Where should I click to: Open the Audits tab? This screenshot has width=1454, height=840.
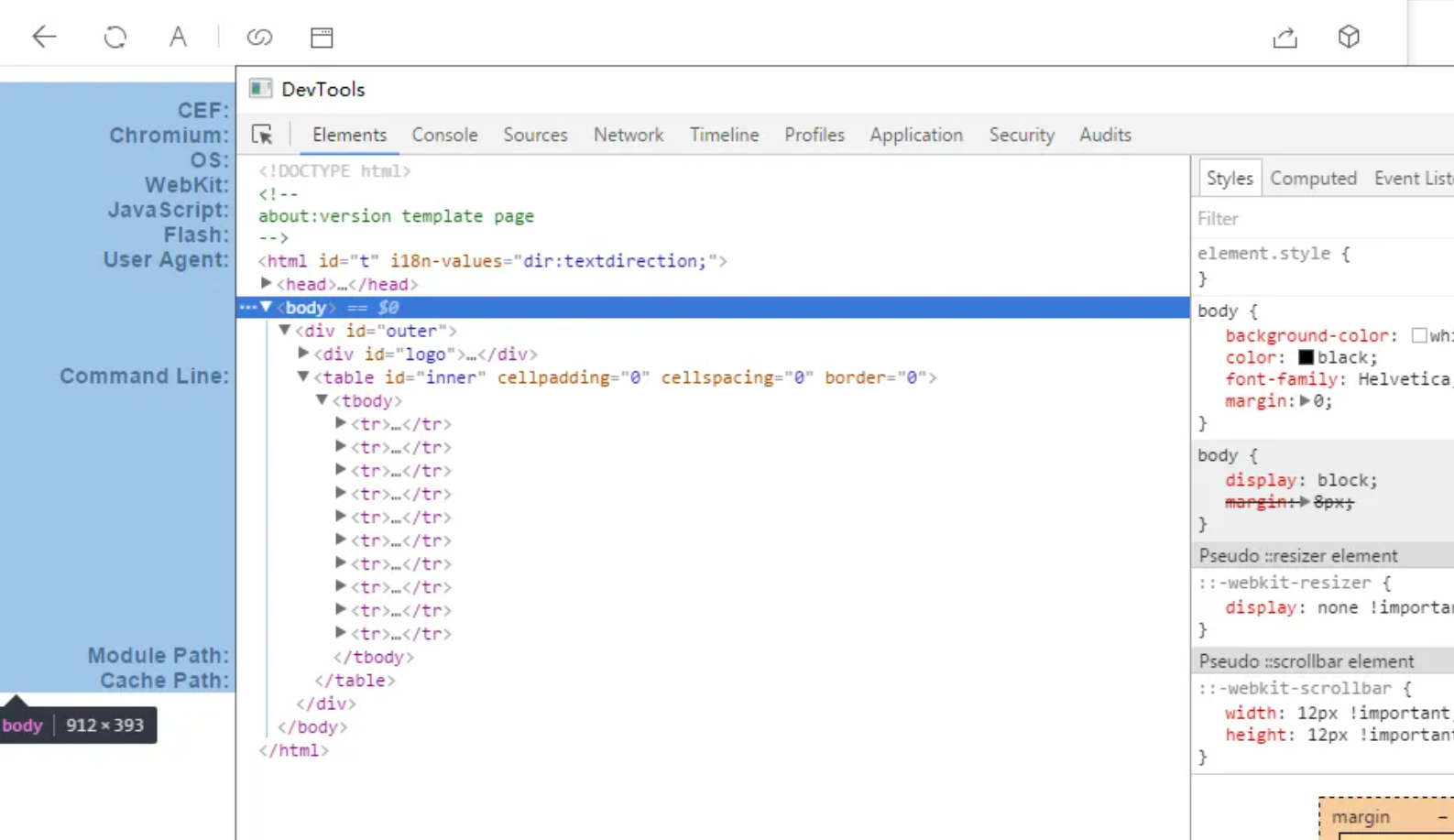point(1105,135)
